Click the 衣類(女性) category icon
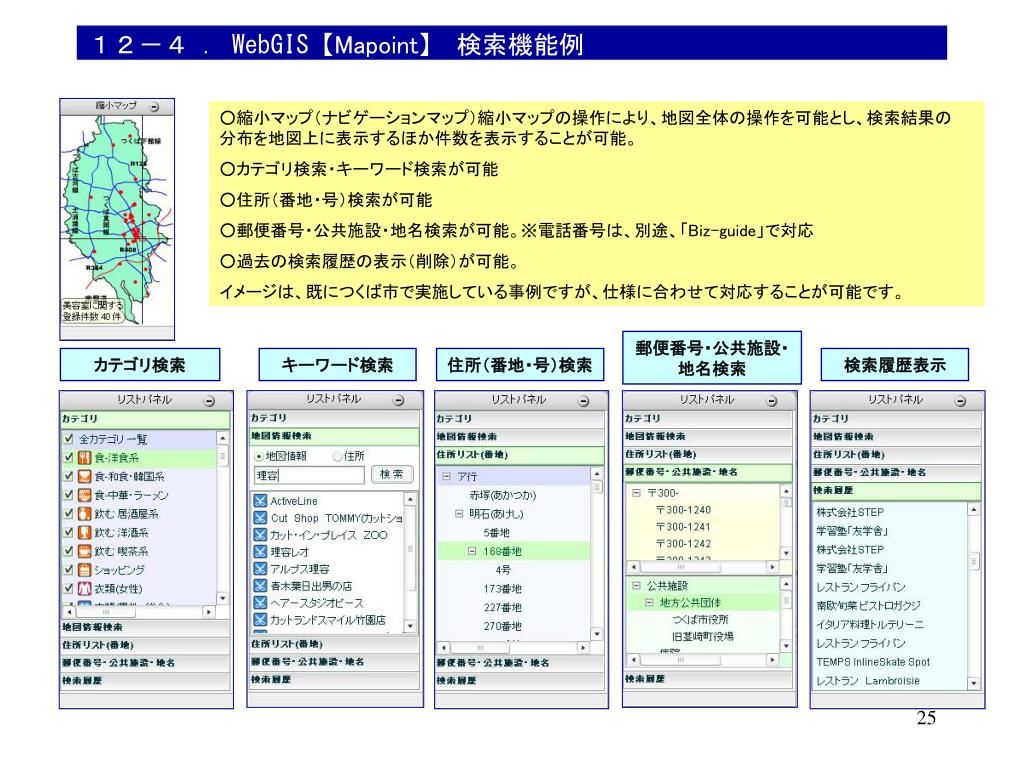Viewport: 1024px width, 768px height. coord(84,588)
